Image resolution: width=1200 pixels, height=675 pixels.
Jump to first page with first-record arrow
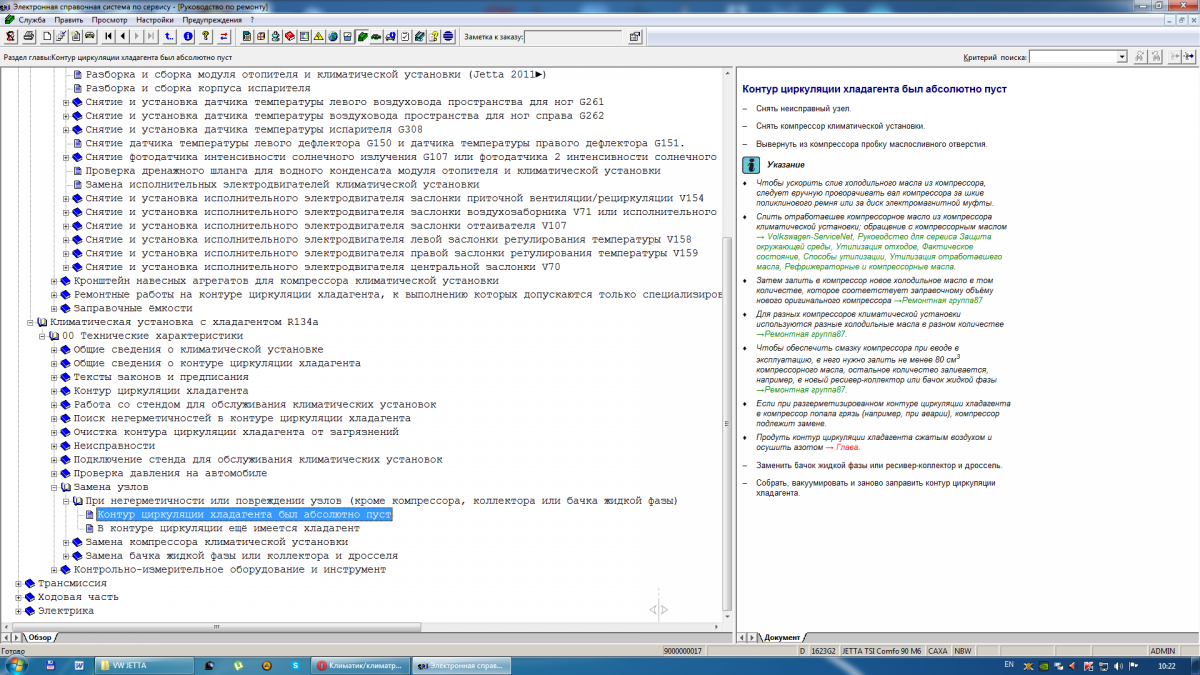[x=108, y=37]
